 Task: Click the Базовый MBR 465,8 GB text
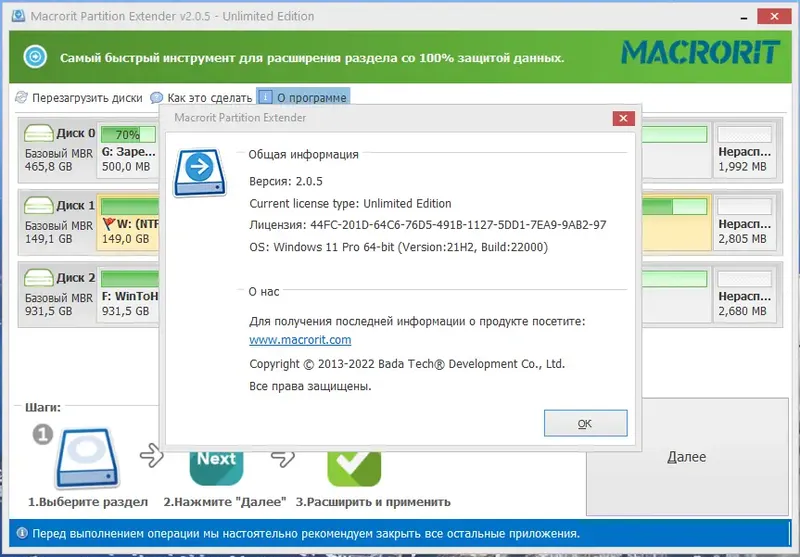coord(59,160)
